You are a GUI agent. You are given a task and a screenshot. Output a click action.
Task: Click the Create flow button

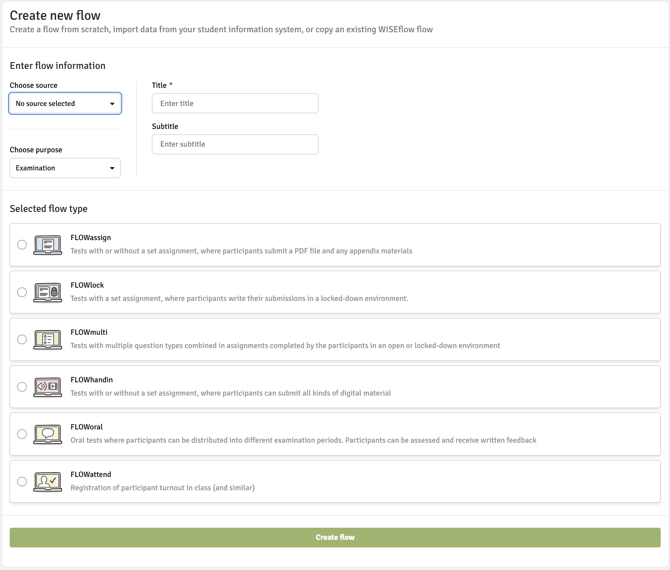335,538
